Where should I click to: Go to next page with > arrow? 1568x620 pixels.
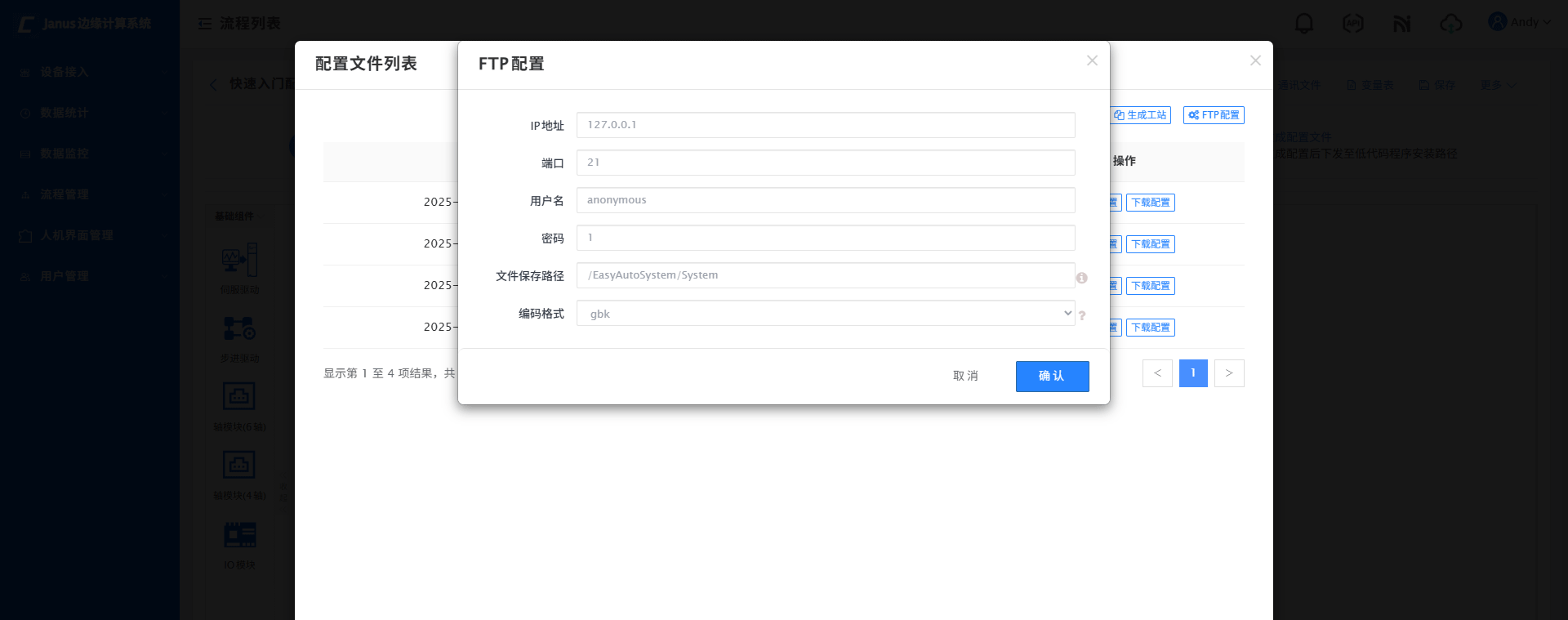(x=1228, y=373)
